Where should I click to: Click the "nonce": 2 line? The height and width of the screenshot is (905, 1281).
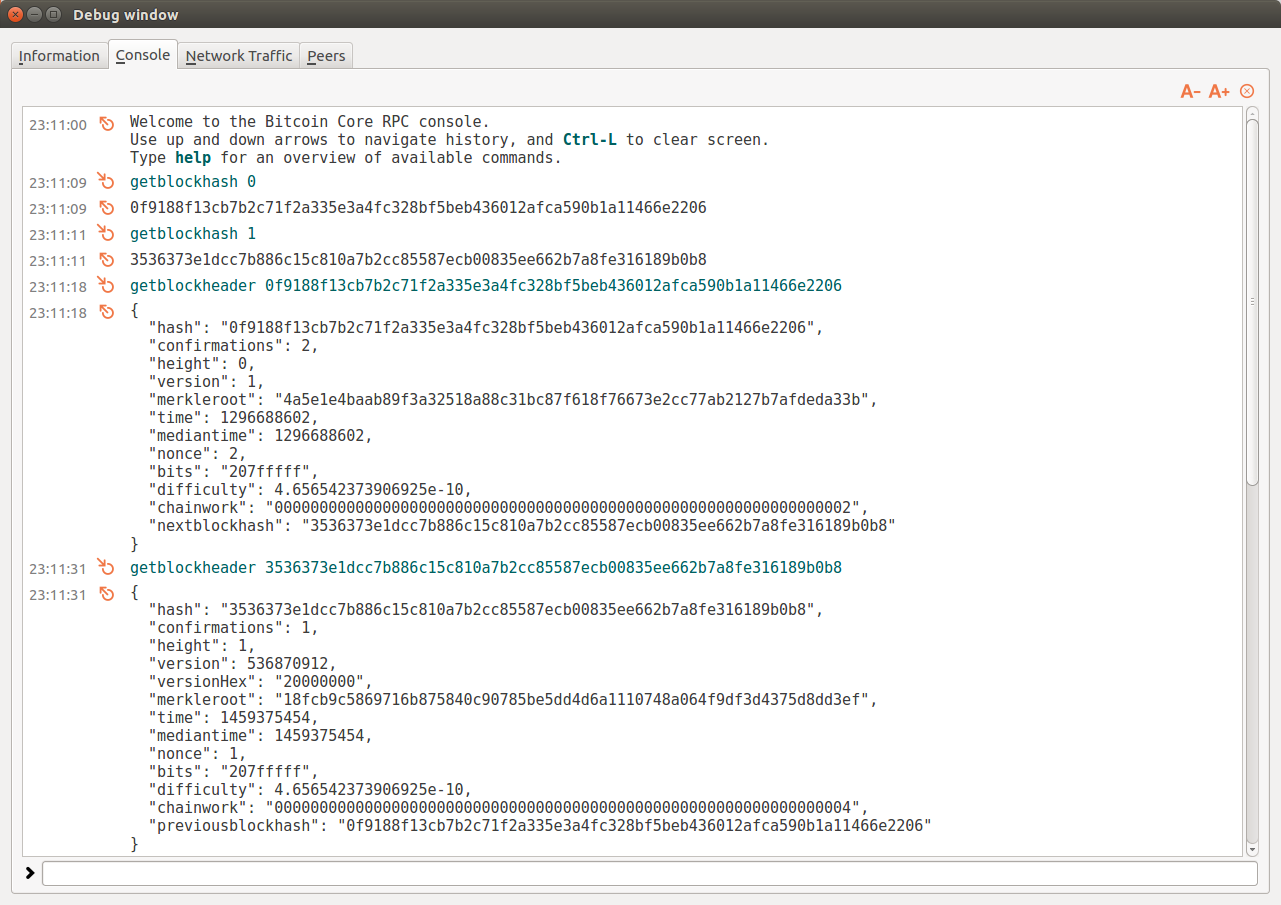tap(197, 454)
